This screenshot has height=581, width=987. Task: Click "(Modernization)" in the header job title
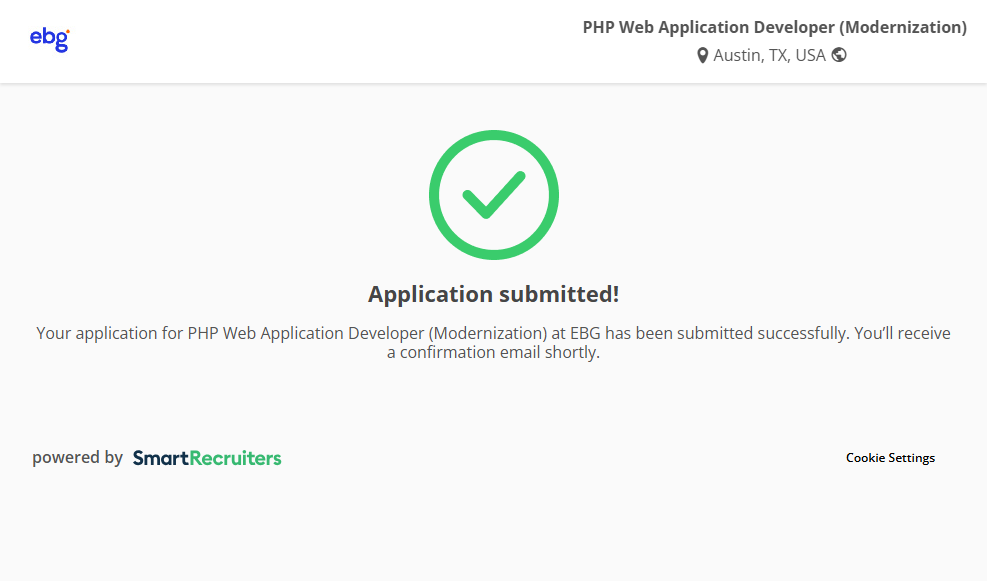pyautogui.click(x=903, y=27)
